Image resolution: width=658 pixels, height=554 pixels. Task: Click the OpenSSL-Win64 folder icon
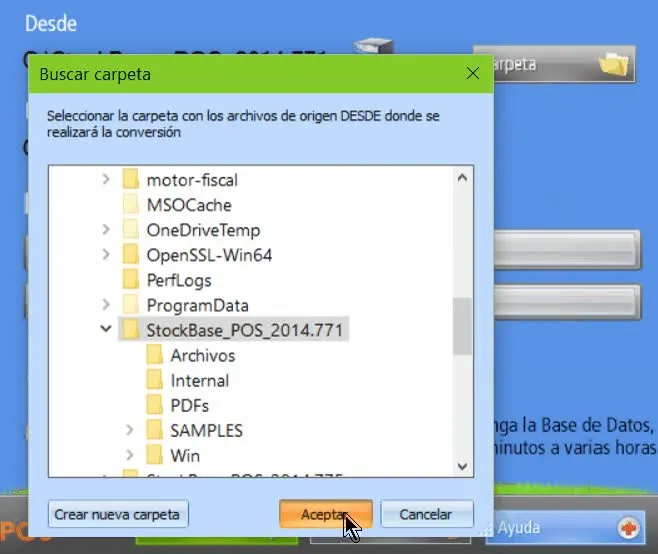click(131, 254)
